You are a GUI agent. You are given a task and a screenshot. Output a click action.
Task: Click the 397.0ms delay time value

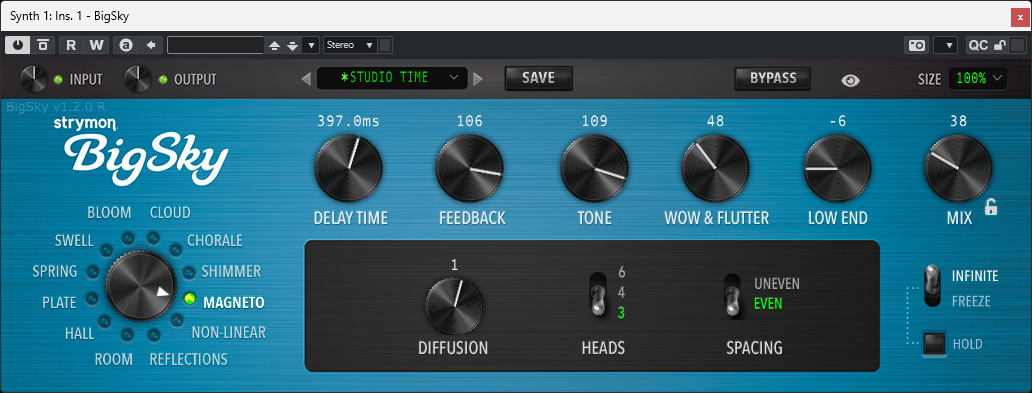click(x=348, y=120)
